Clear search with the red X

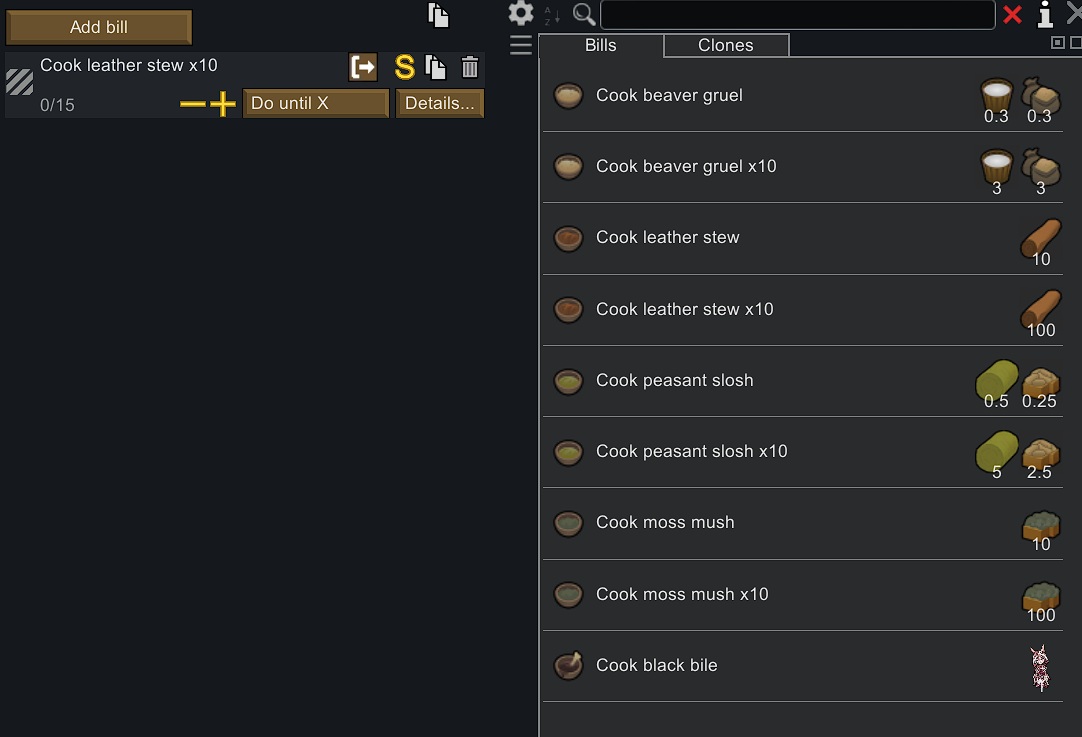click(1012, 14)
